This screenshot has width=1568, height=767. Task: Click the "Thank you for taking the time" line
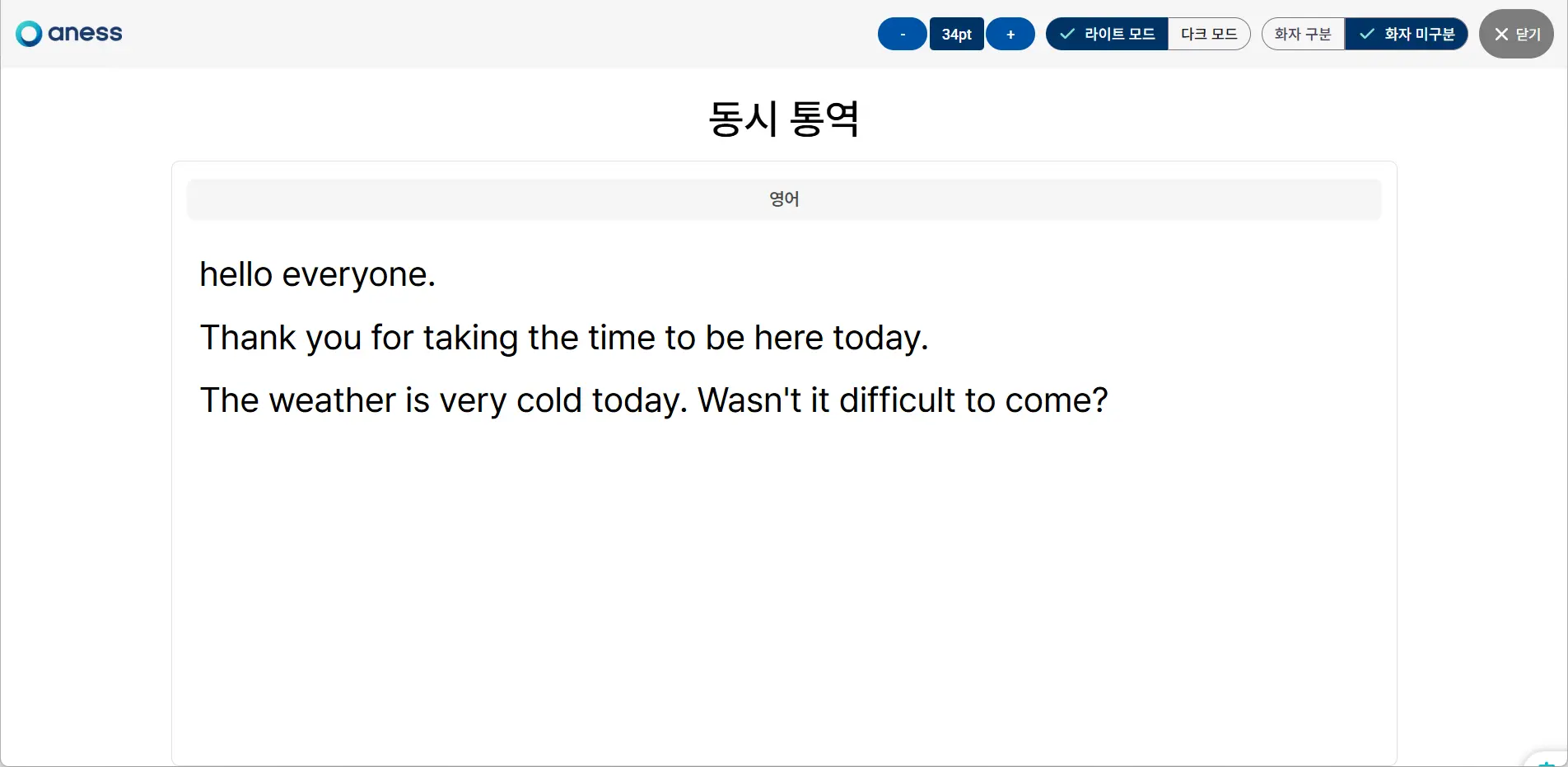(x=564, y=338)
